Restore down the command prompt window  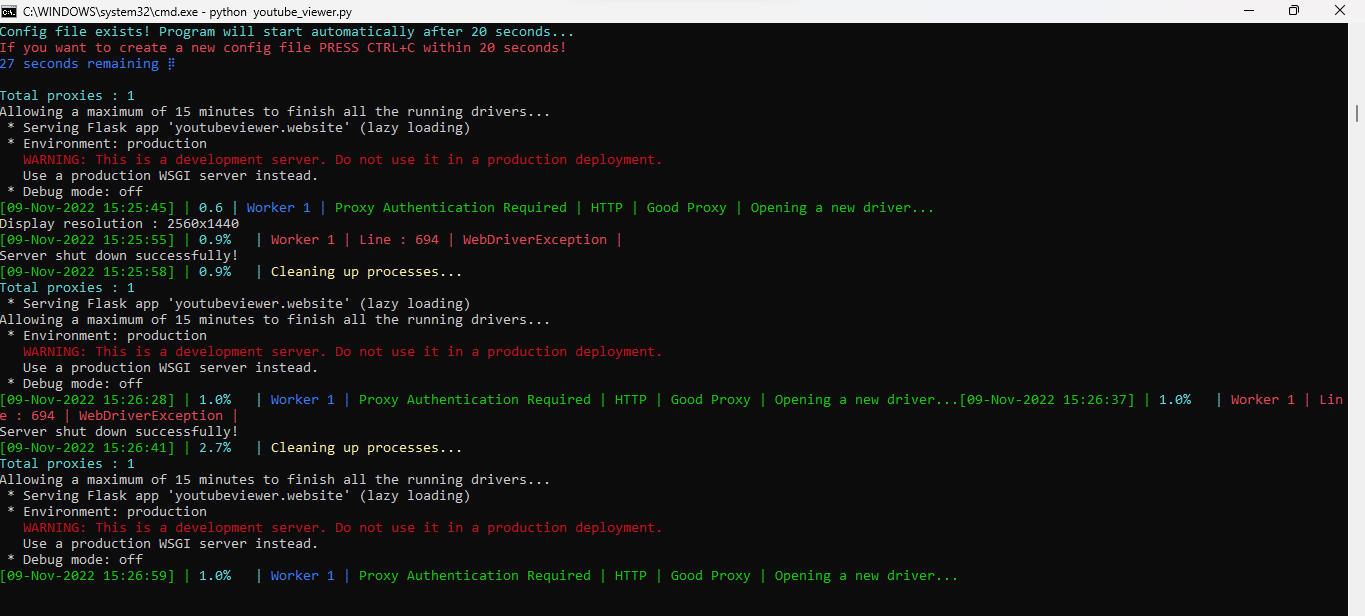(1294, 11)
